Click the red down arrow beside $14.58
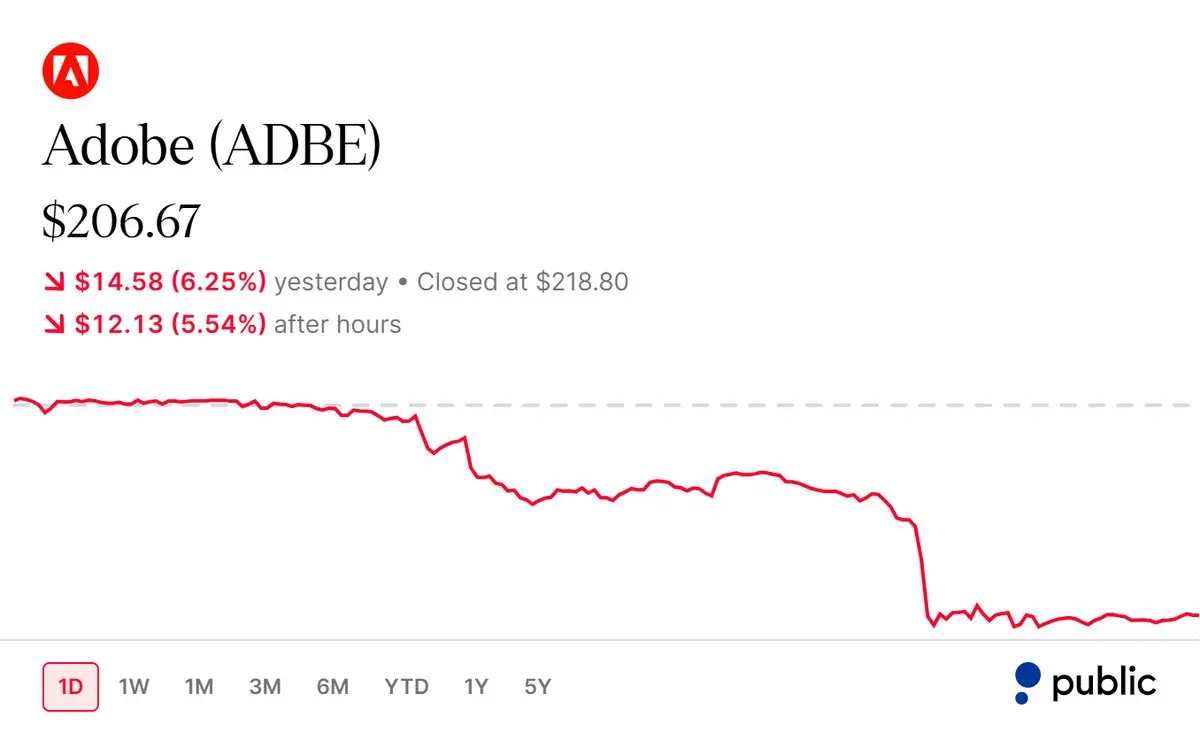This screenshot has height=733, width=1200. [54, 283]
